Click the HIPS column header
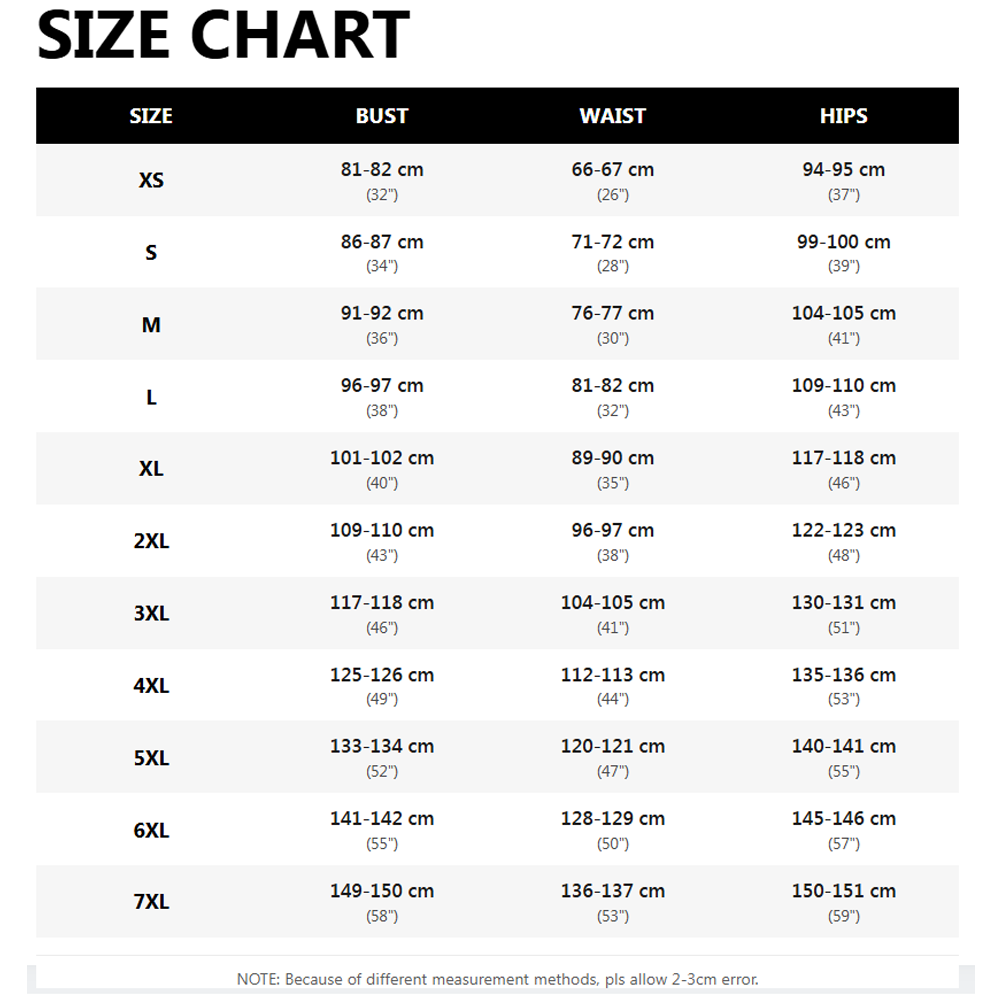The height and width of the screenshot is (1001, 1001). click(x=843, y=116)
